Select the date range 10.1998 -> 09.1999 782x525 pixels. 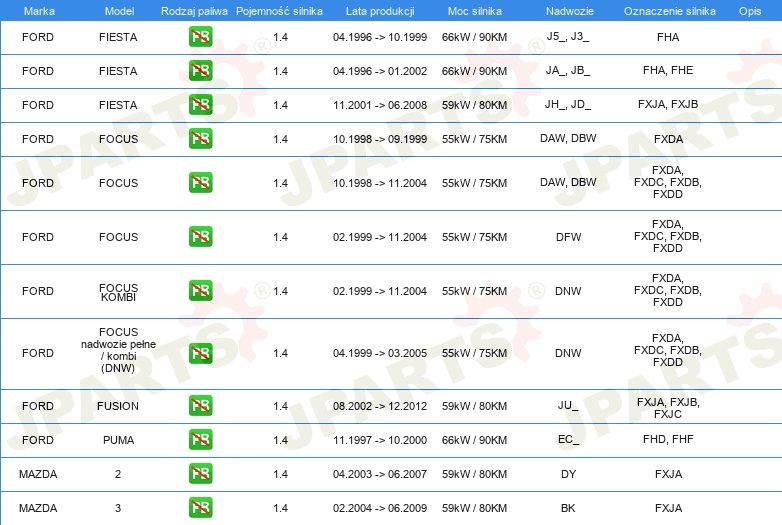pos(380,139)
